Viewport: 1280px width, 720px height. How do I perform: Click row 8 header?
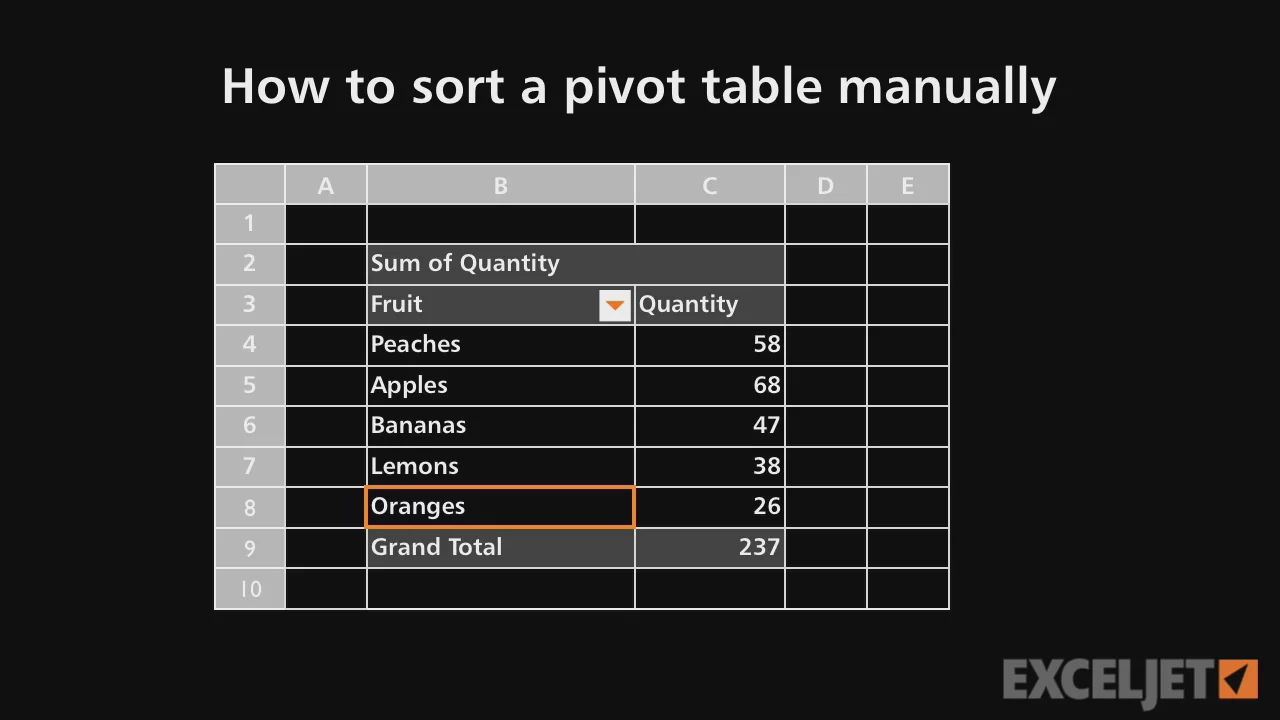[249, 507]
